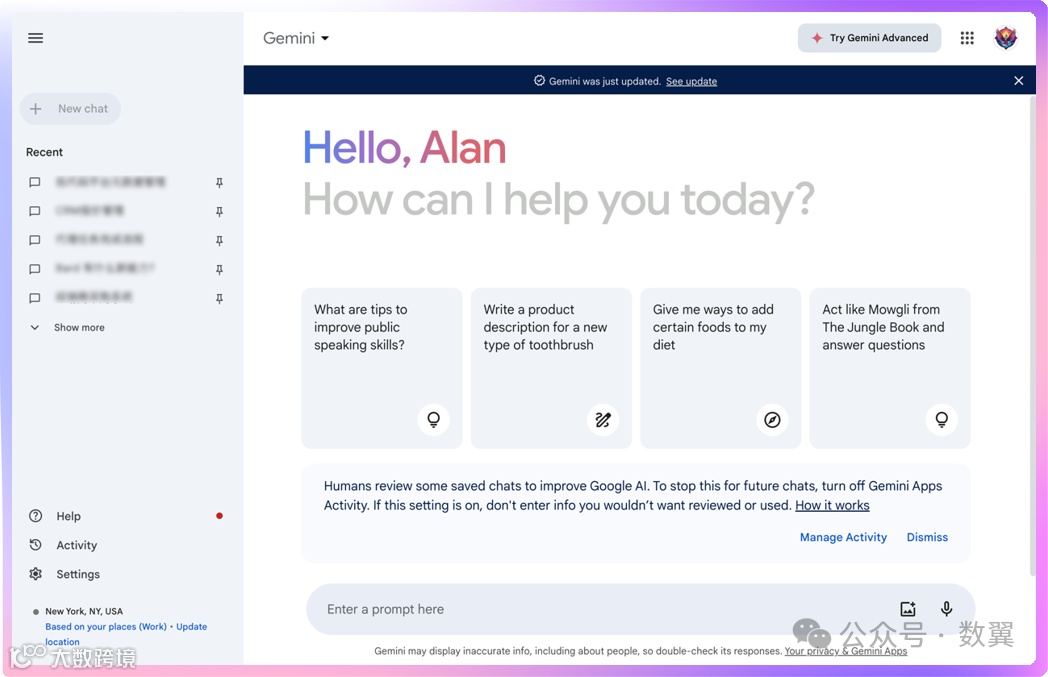
Task: Select the Mowgli Jungle Book suggestion card
Action: (x=890, y=368)
